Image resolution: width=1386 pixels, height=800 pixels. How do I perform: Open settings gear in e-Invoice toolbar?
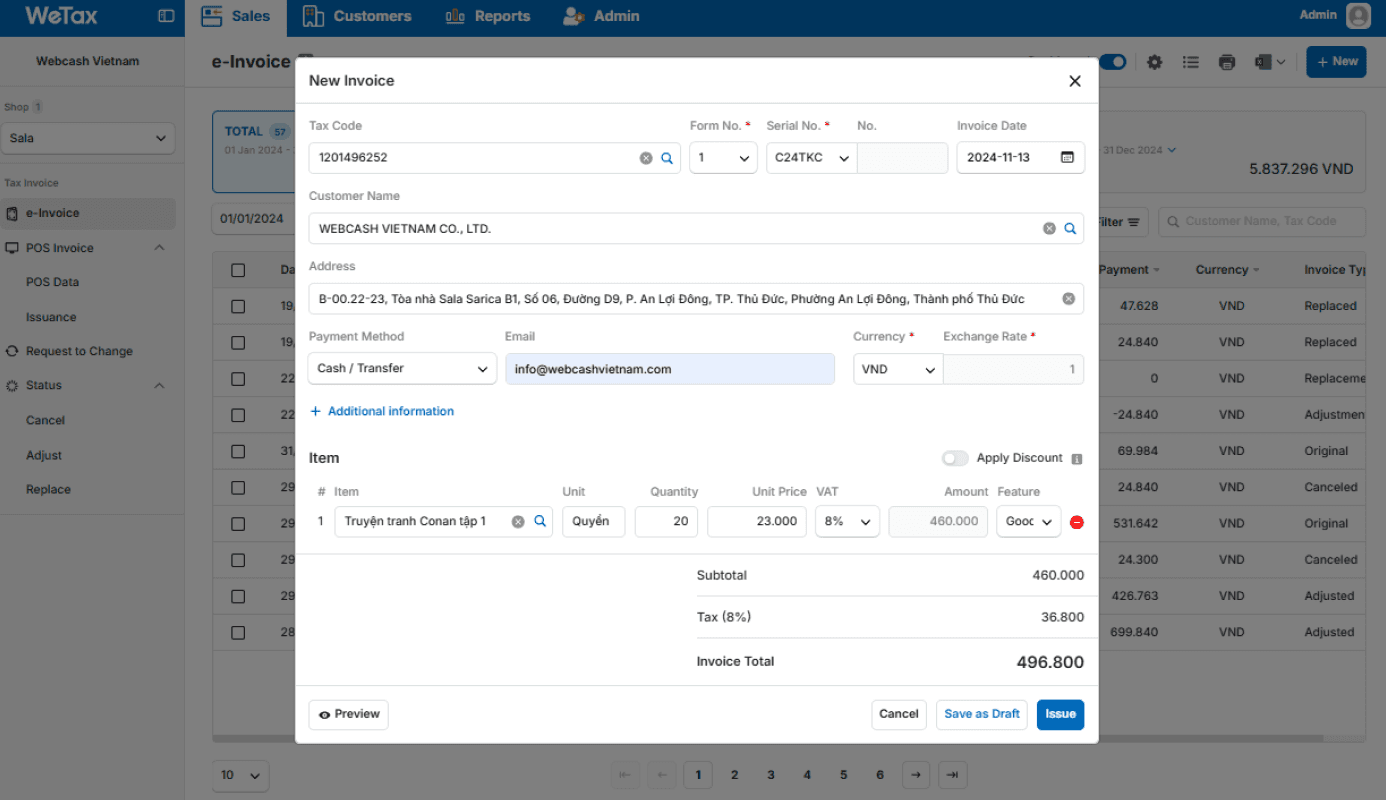click(1155, 62)
